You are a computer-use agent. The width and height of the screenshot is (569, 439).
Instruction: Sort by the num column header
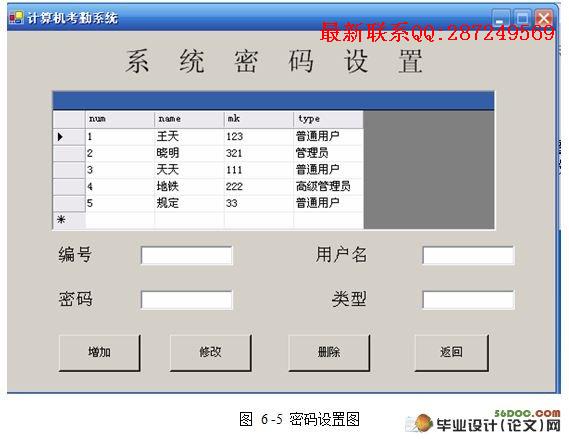coord(120,119)
